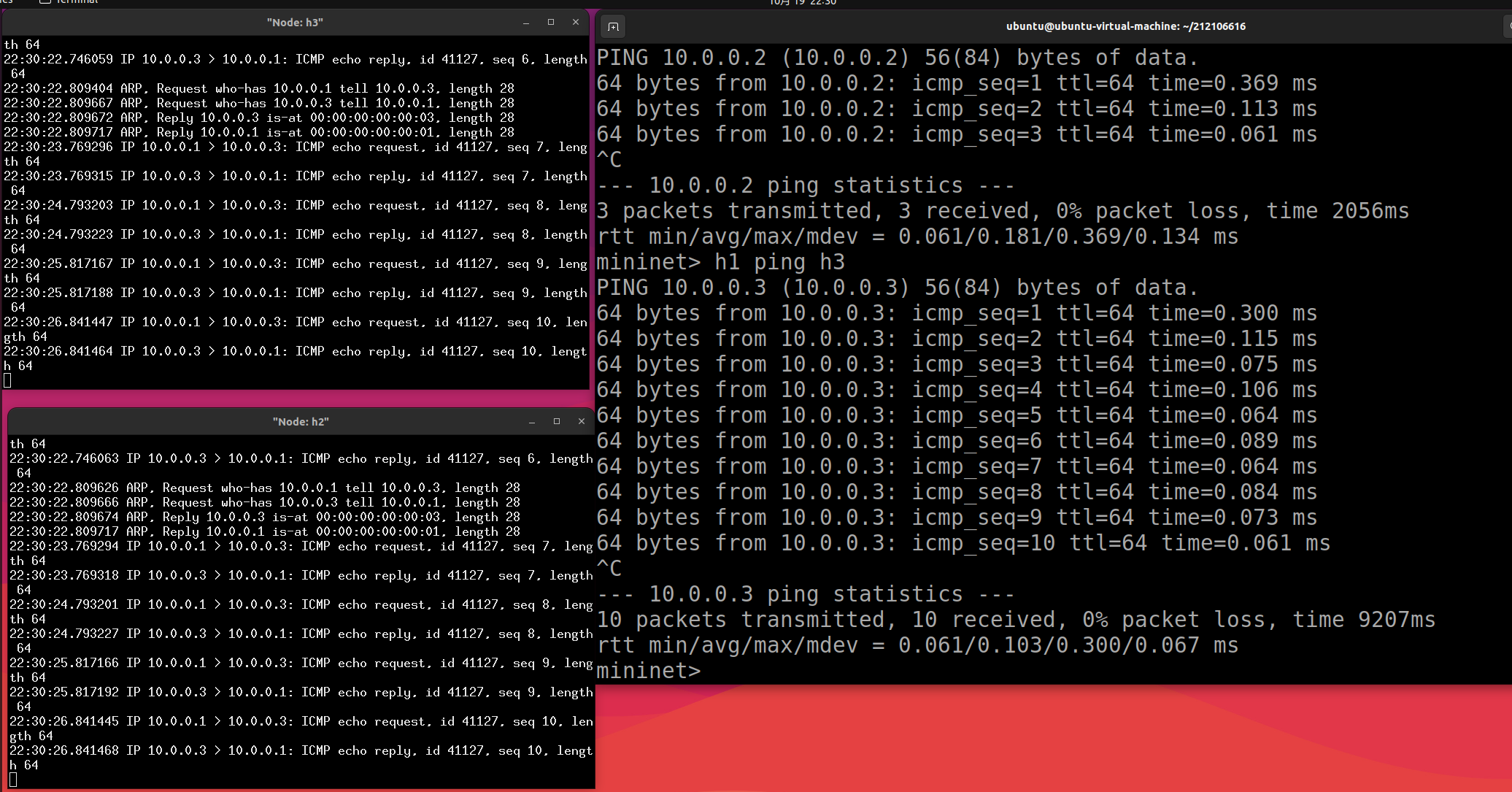Click the 22:30:26.841464 echo reply line in h3

[296, 358]
